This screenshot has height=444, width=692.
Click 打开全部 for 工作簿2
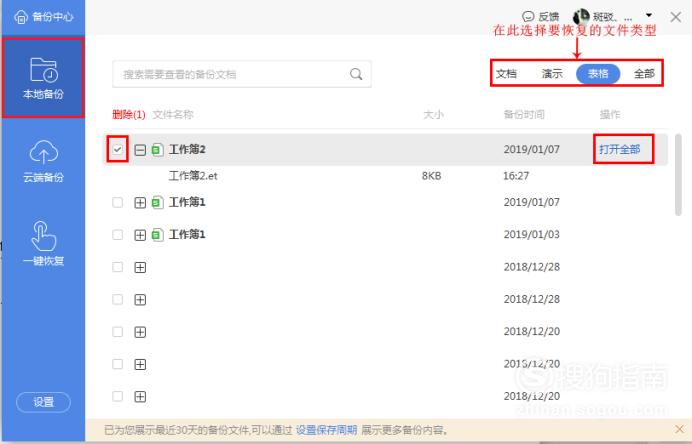620,150
